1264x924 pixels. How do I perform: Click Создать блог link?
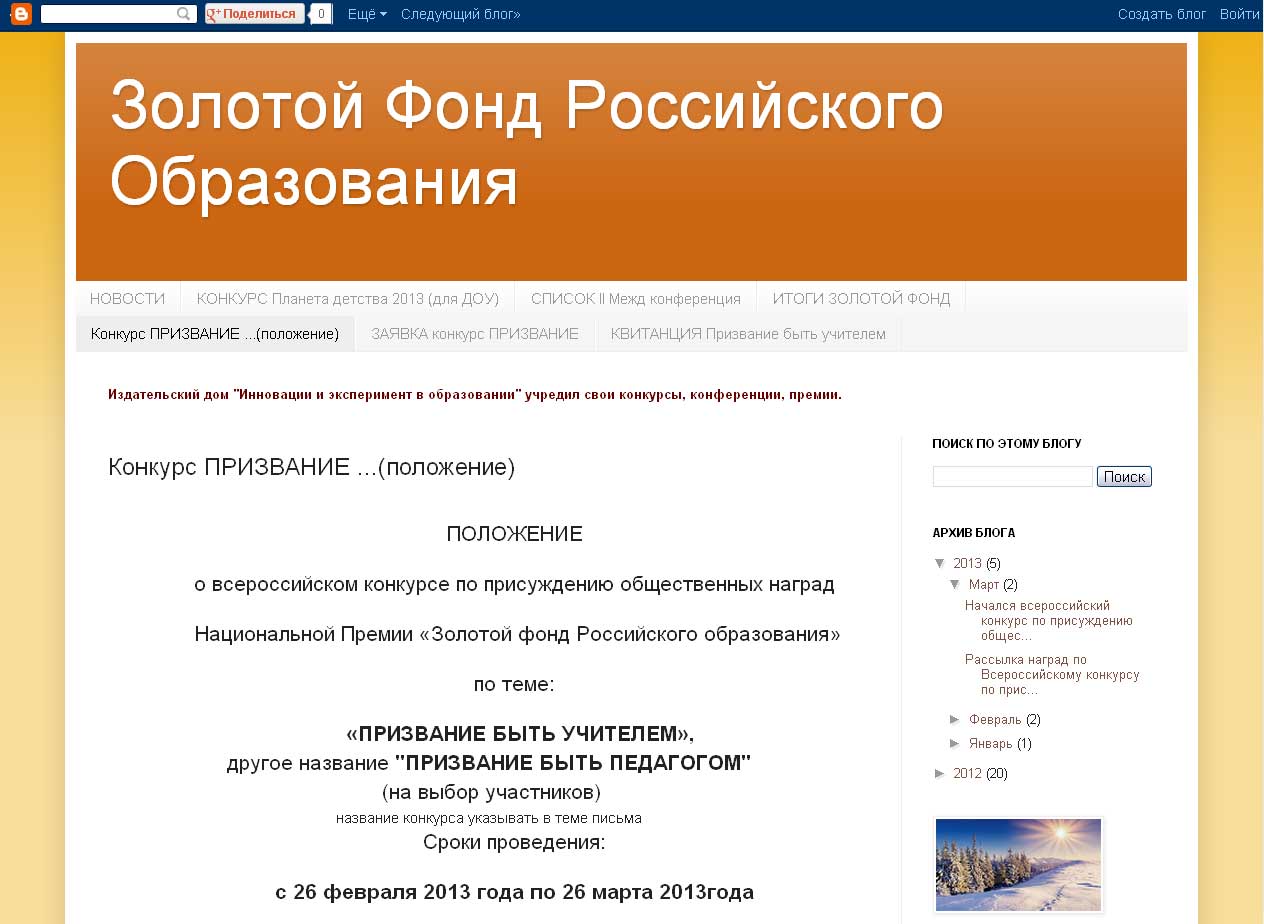pyautogui.click(x=1162, y=14)
